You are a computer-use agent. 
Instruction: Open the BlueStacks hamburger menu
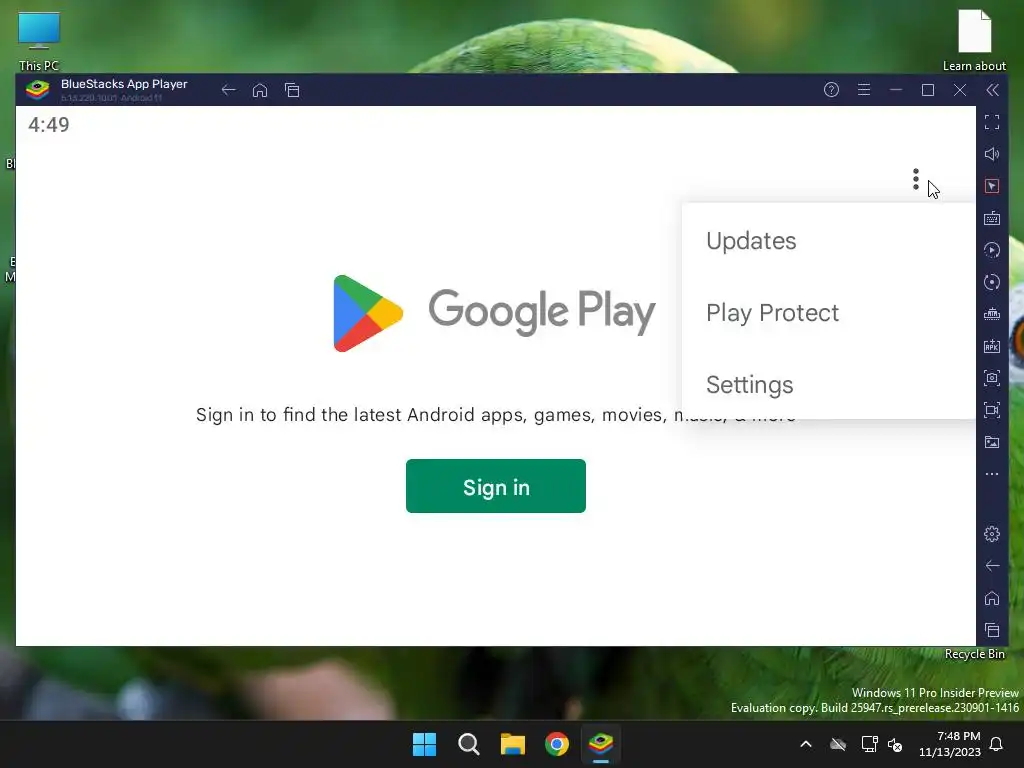pos(863,89)
